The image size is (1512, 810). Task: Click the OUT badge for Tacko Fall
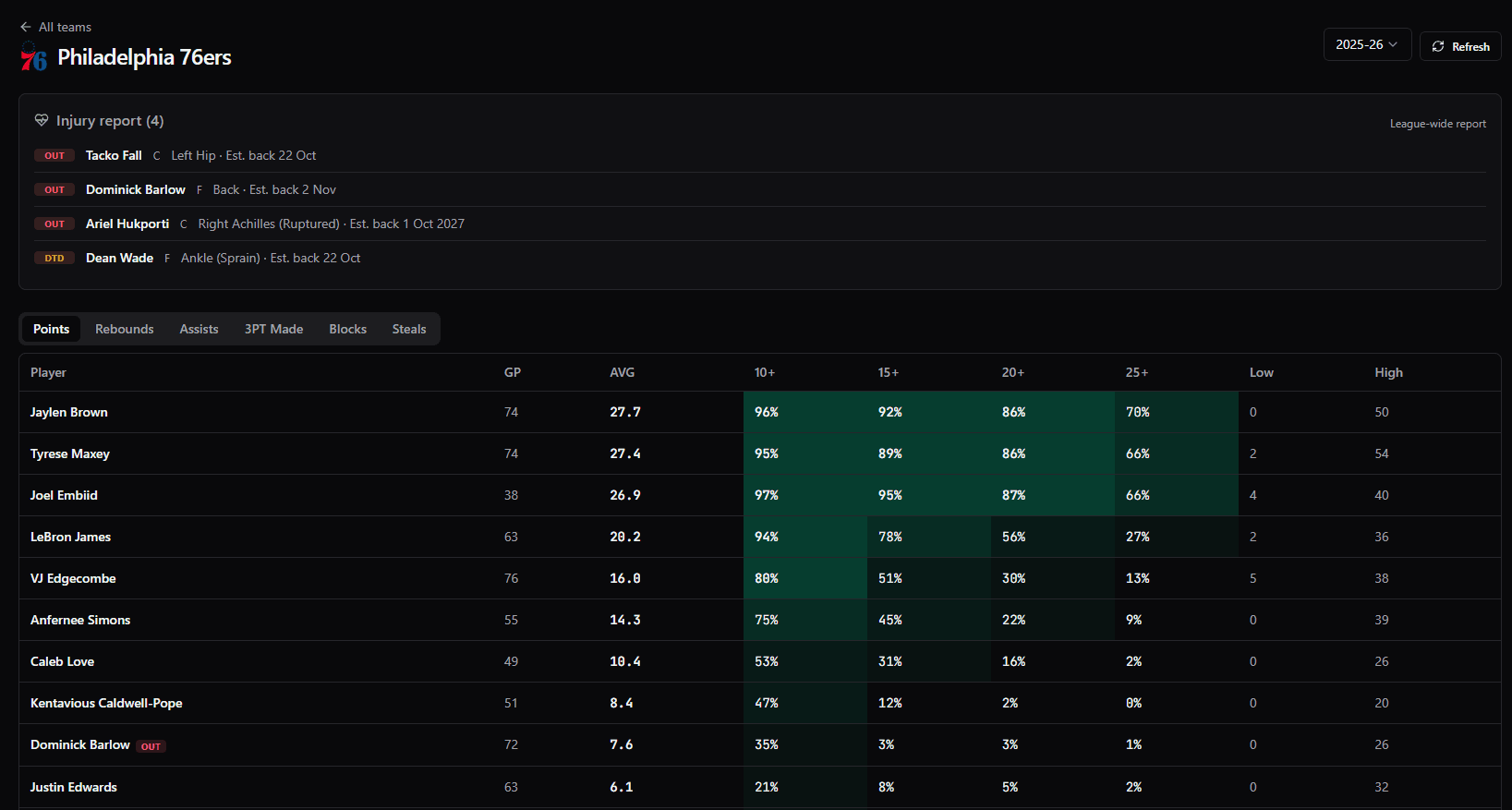[54, 155]
